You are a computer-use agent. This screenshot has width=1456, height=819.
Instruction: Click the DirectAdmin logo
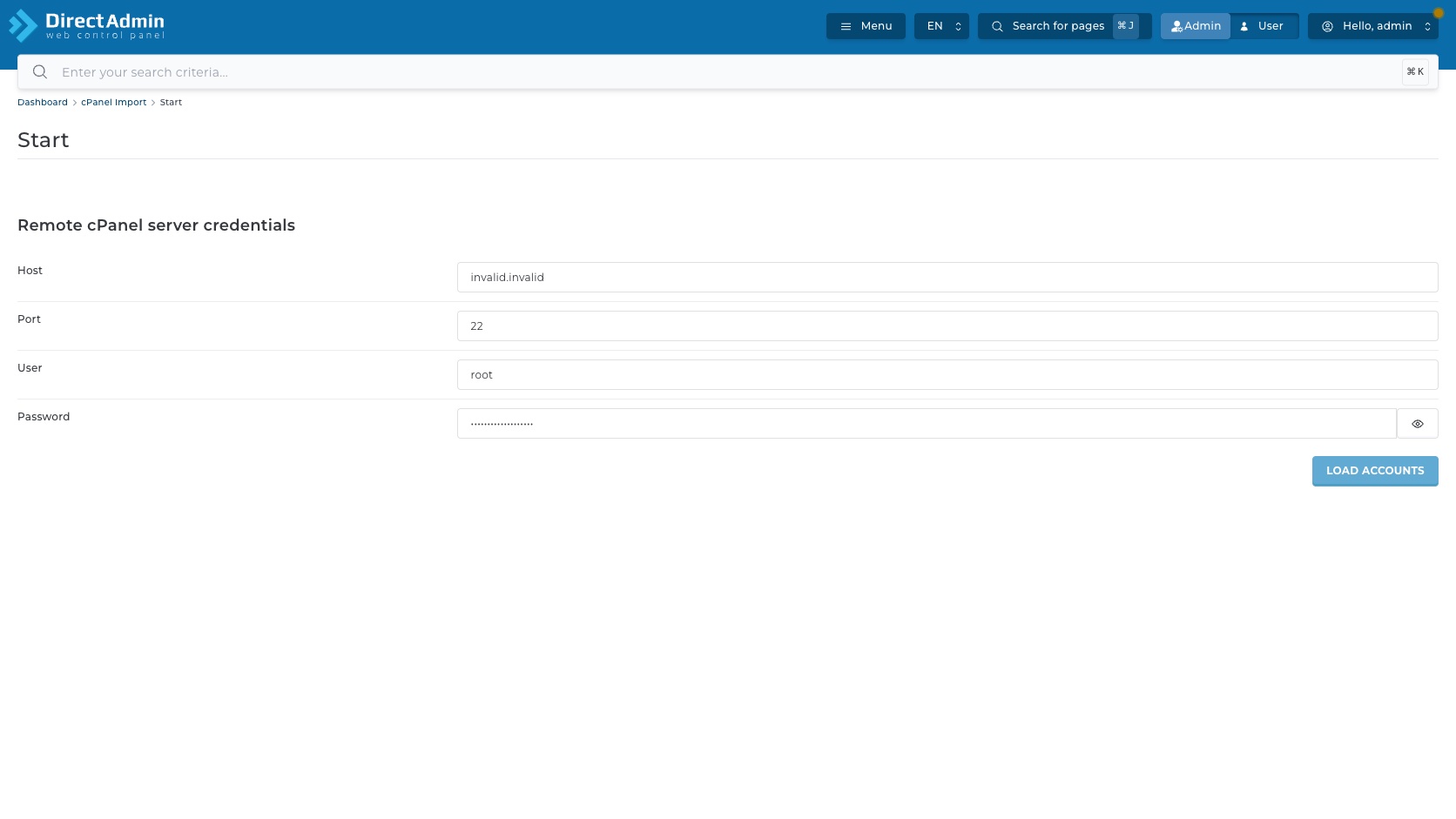click(86, 26)
